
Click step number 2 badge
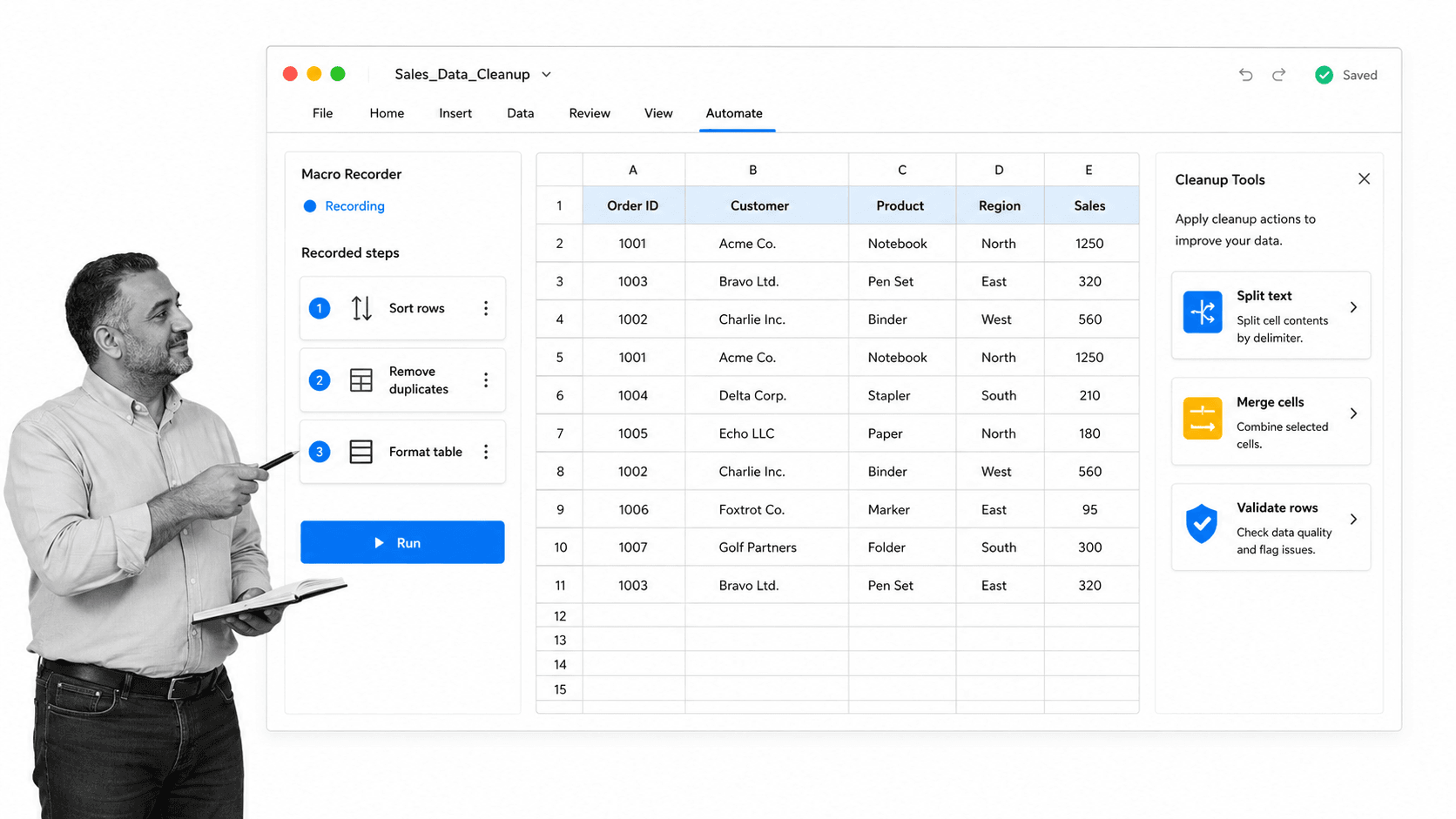320,380
